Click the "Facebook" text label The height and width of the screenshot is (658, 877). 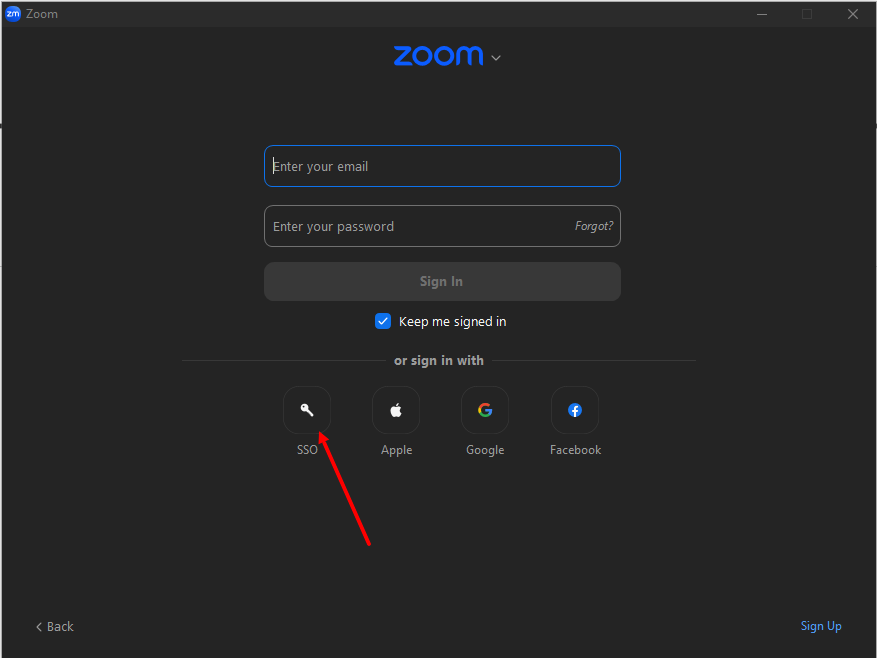click(x=575, y=450)
